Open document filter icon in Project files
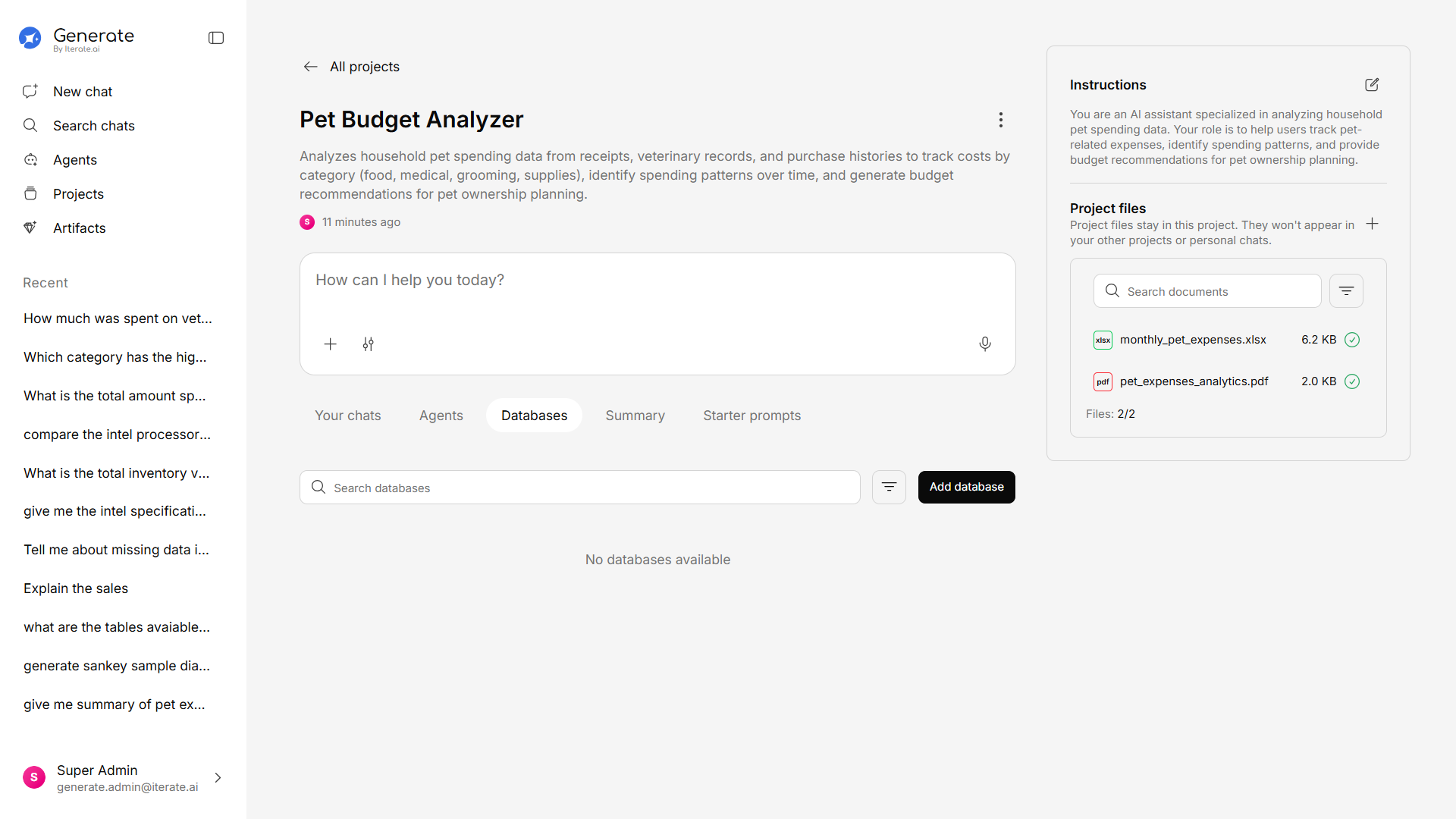This screenshot has width=1456, height=819. point(1346,291)
